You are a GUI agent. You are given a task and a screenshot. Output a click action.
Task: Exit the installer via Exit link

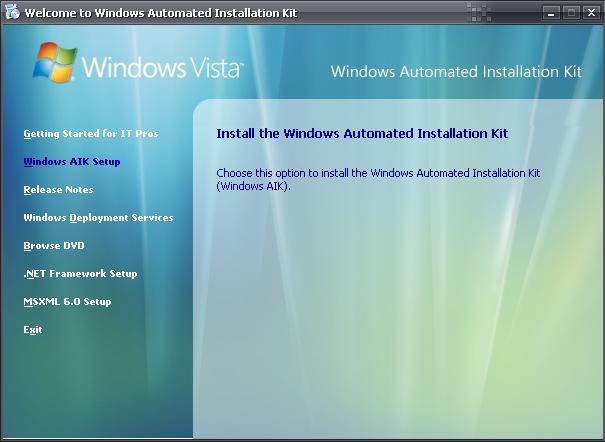[x=33, y=330]
